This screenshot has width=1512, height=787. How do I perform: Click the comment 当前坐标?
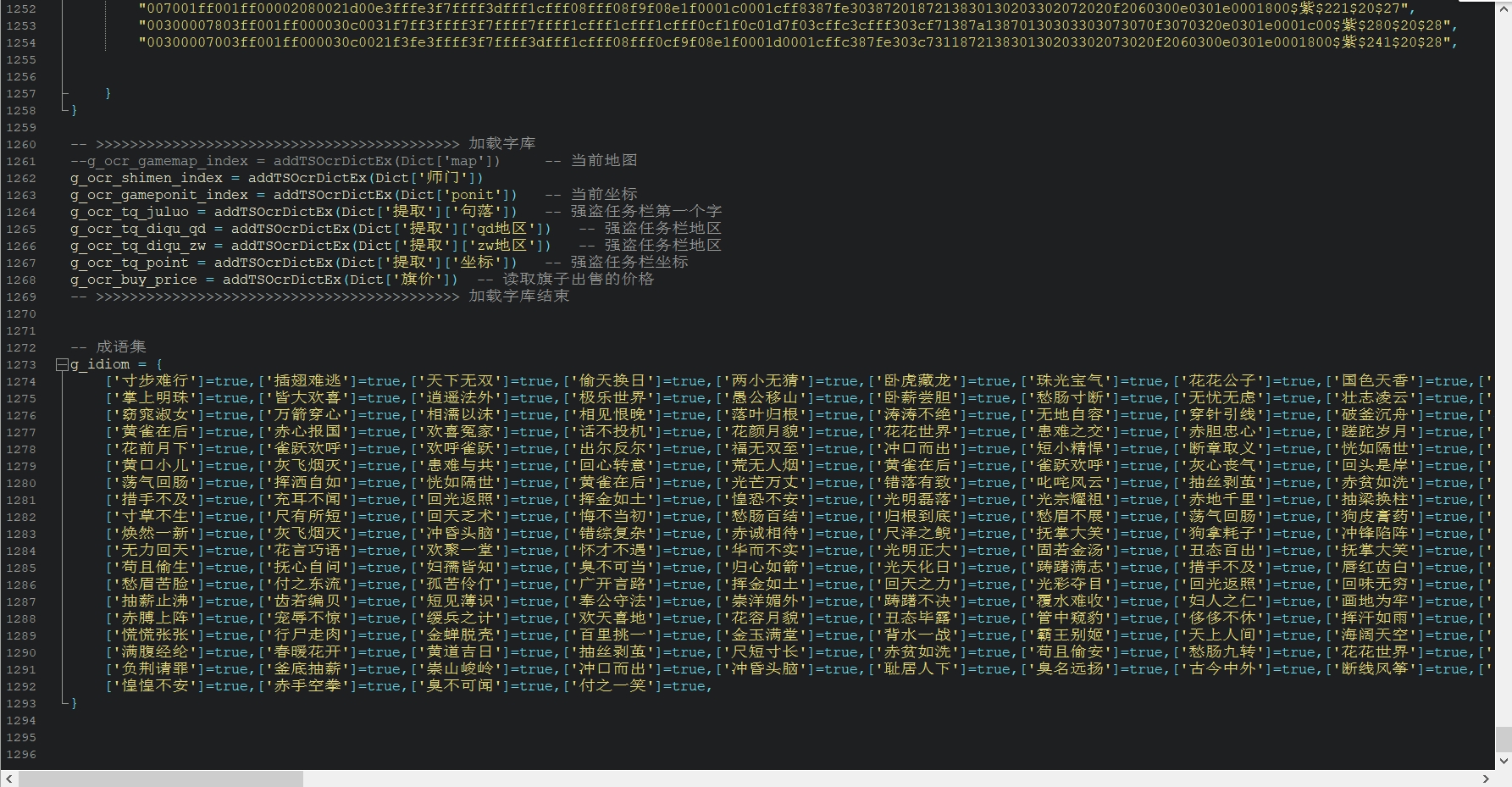(x=604, y=195)
